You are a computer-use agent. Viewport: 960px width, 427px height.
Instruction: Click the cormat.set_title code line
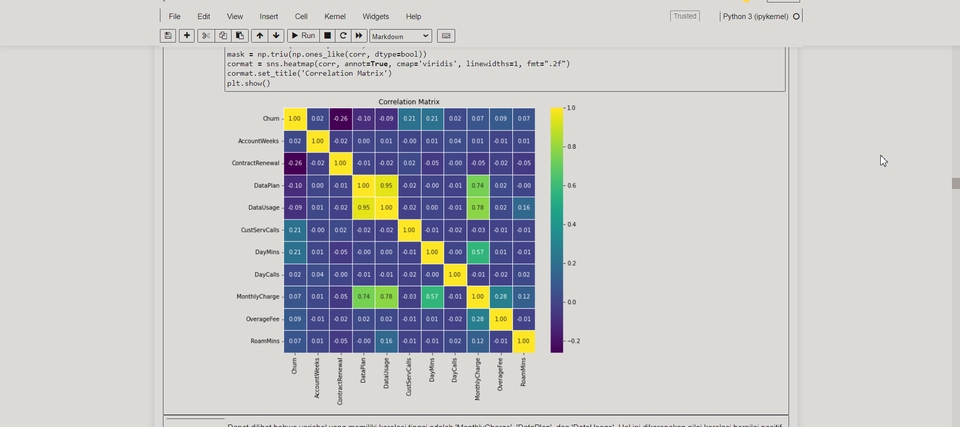coord(309,73)
